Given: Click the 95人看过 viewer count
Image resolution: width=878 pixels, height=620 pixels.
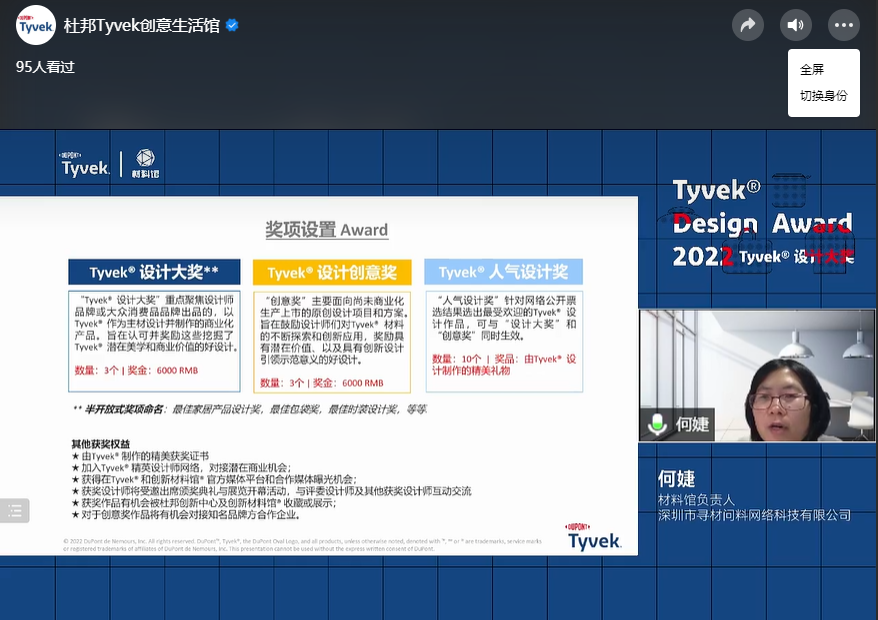Looking at the screenshot, I should tap(45, 67).
